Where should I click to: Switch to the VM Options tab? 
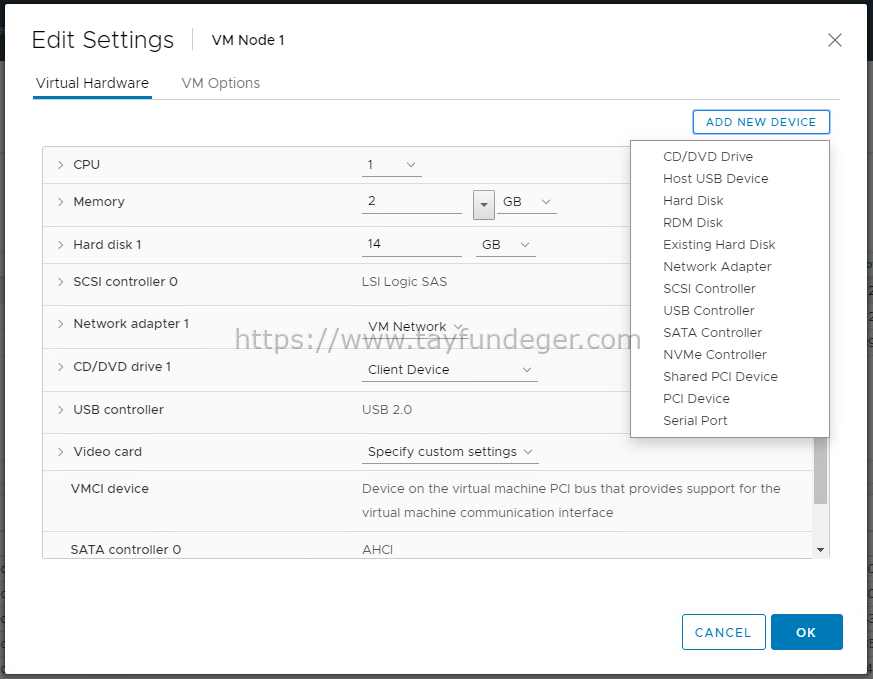tap(220, 83)
